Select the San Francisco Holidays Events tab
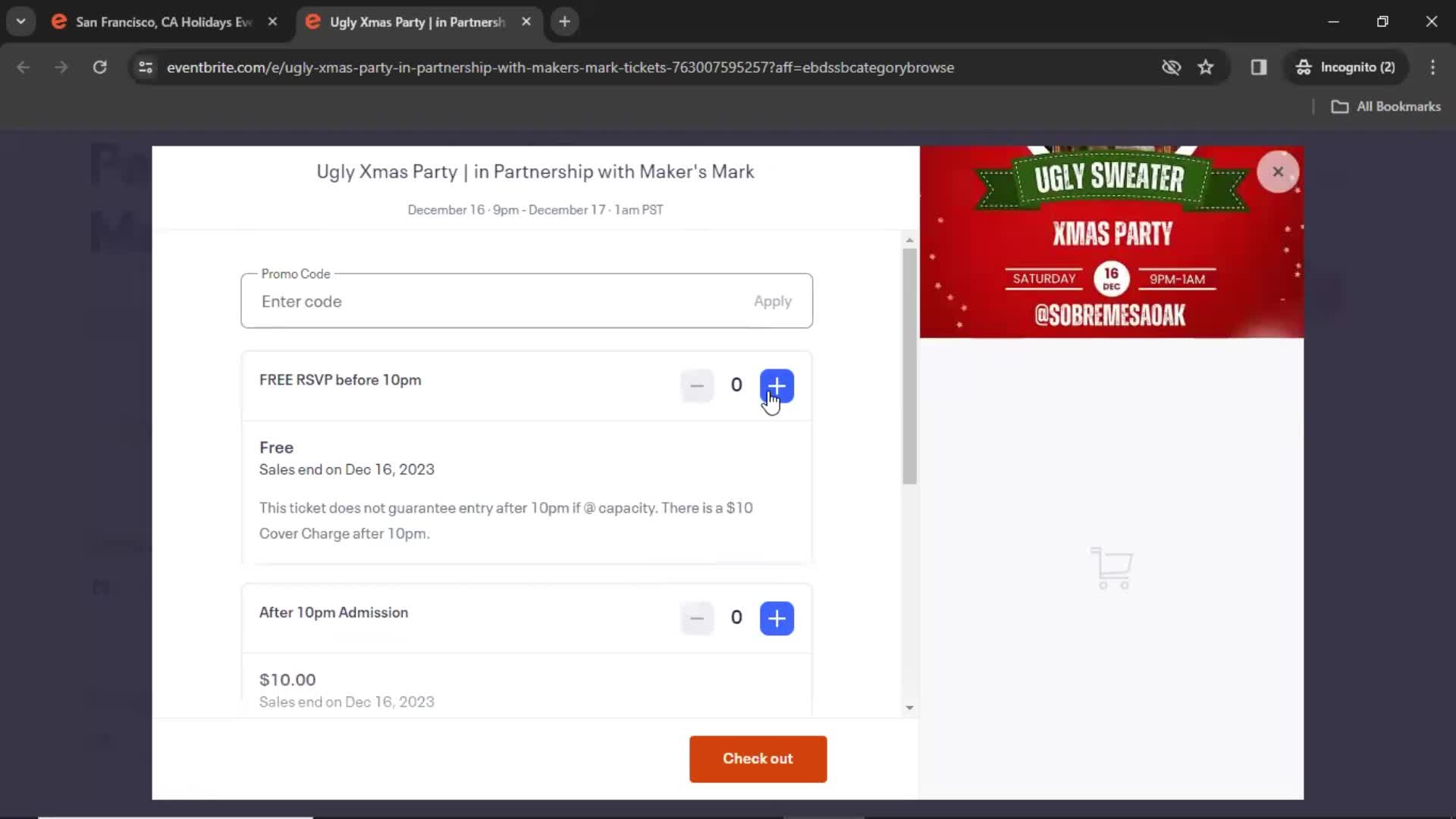This screenshot has width=1456, height=819. pyautogui.click(x=164, y=22)
